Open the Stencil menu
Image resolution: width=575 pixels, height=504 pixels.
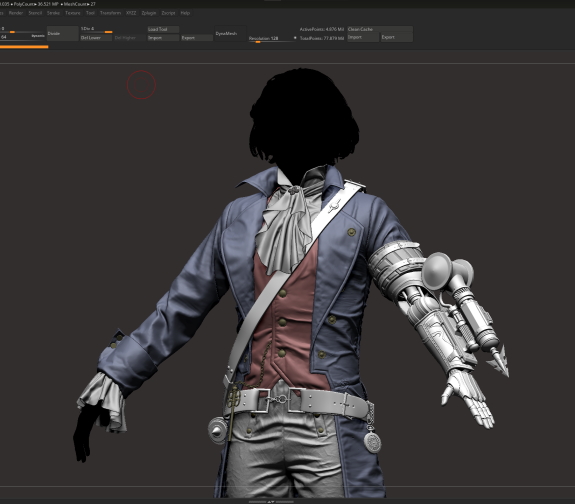click(35, 13)
